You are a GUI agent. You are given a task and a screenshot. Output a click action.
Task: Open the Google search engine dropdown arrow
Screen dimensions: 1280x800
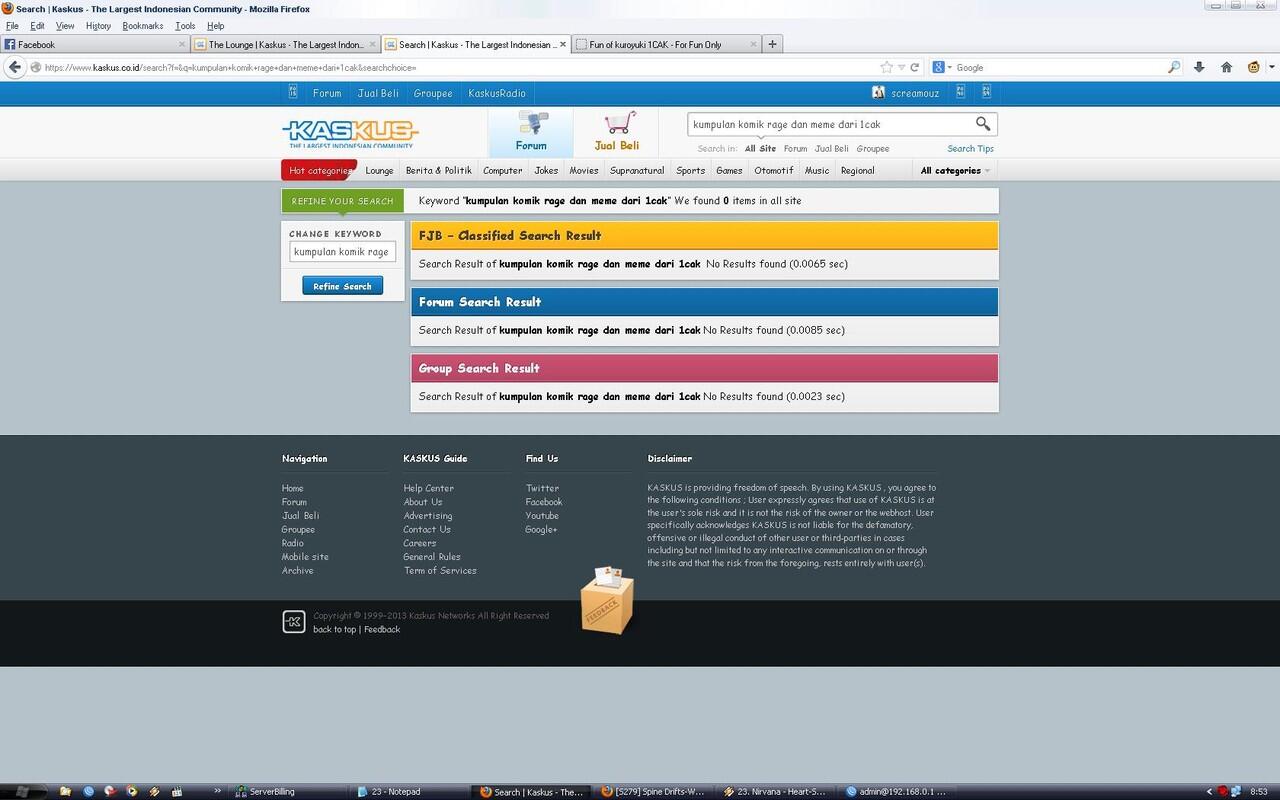tap(949, 68)
